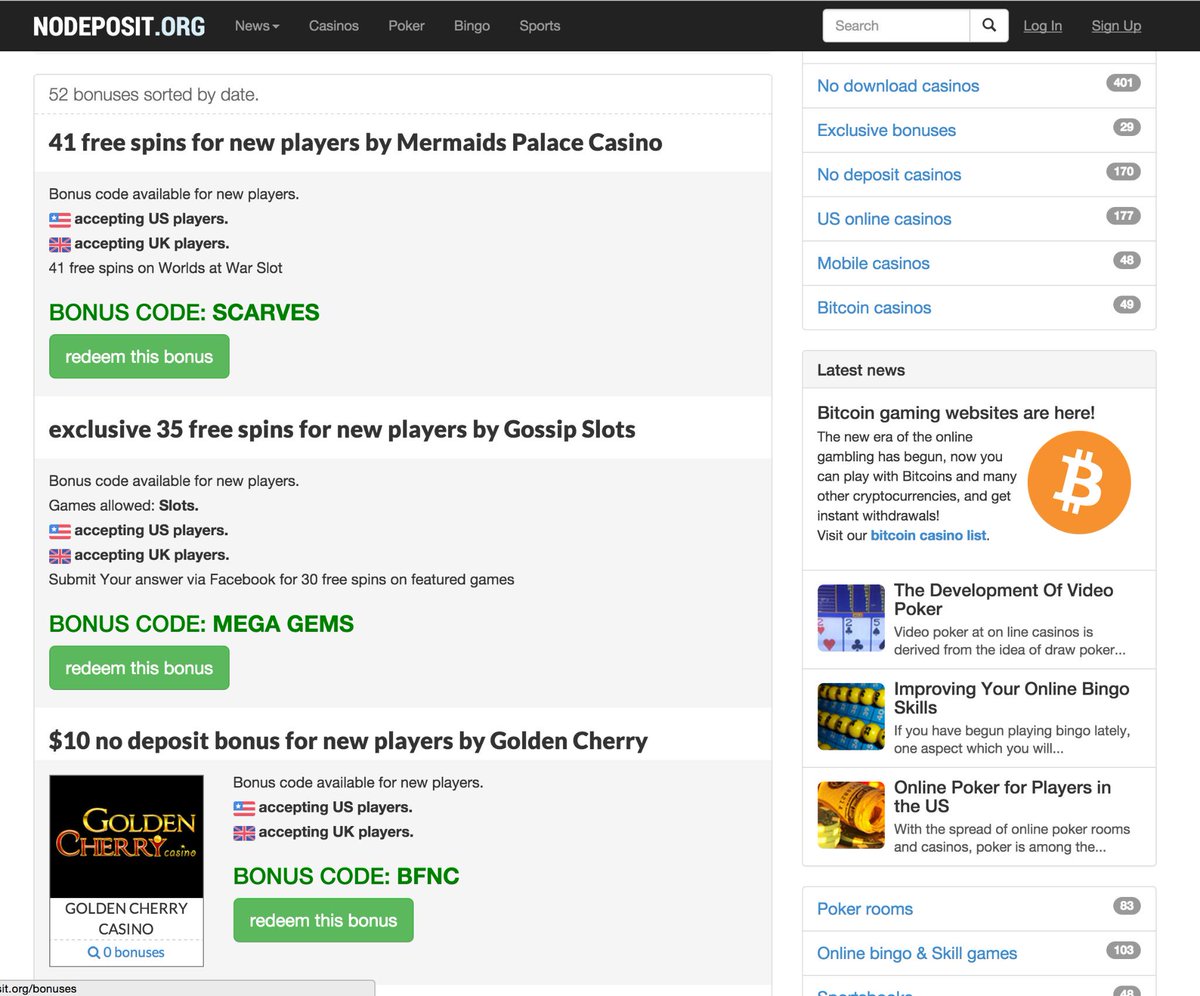Viewport: 1200px width, 996px height.
Task: Open No deposit casinos category
Action: tap(889, 175)
